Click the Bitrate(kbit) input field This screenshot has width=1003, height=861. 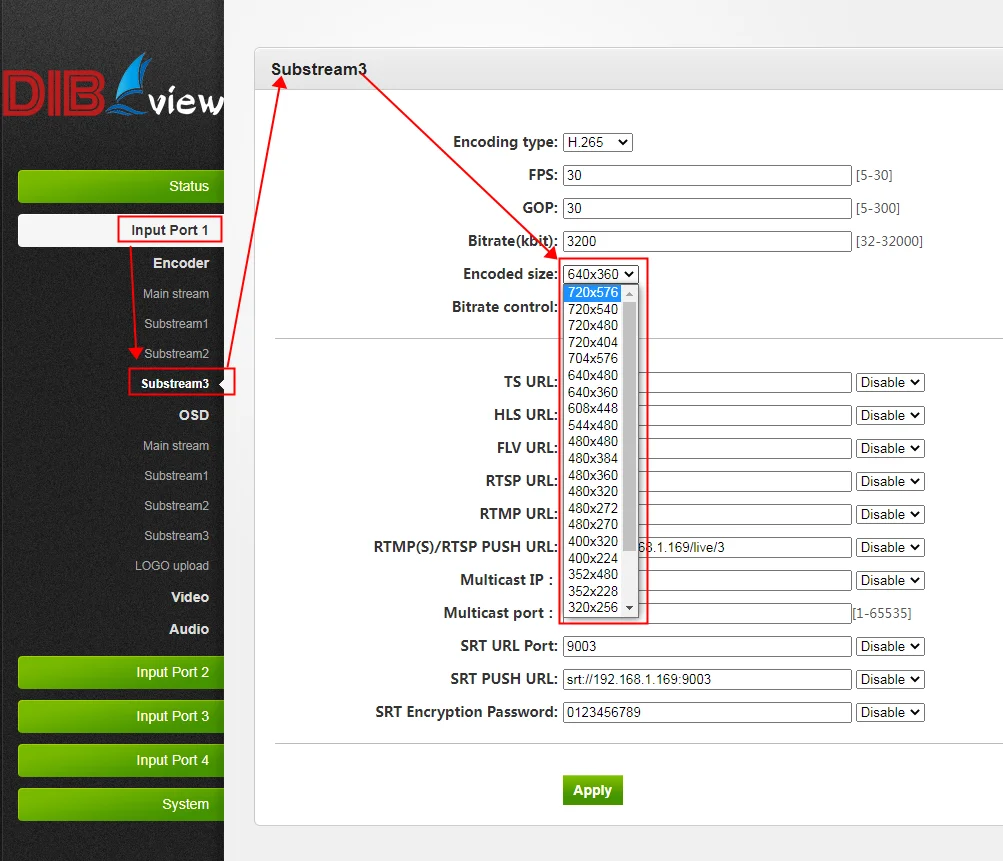pyautogui.click(x=707, y=241)
